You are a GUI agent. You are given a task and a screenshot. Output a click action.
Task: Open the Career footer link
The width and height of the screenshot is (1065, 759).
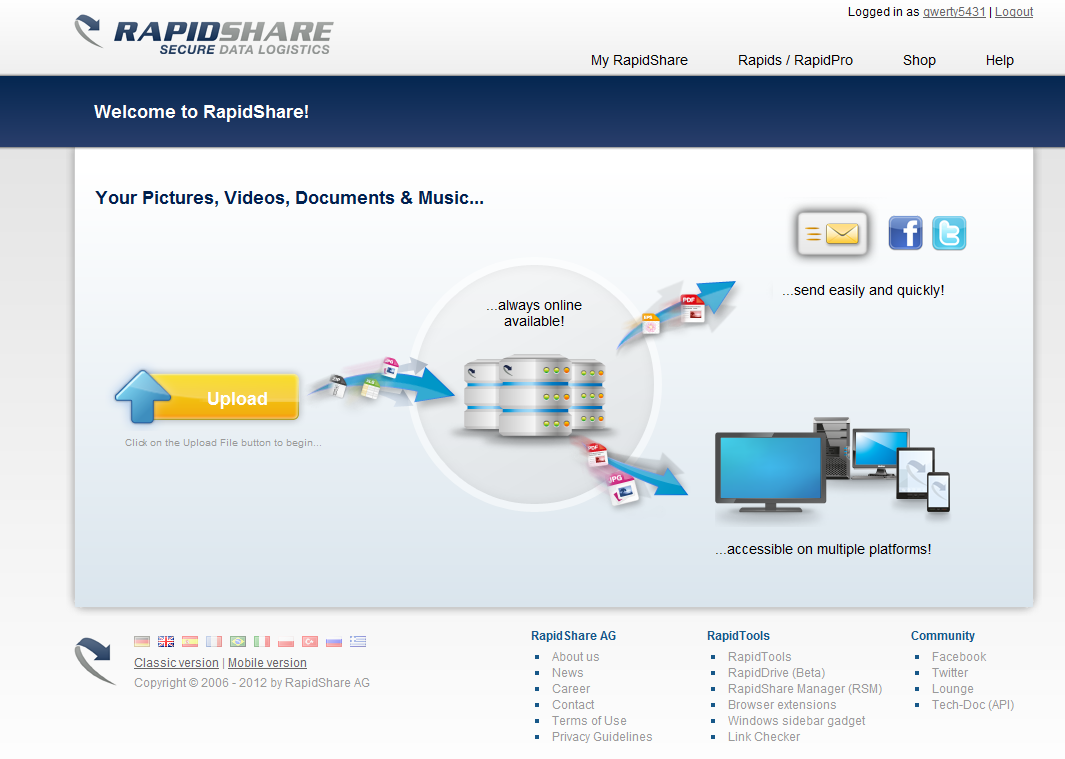[571, 688]
